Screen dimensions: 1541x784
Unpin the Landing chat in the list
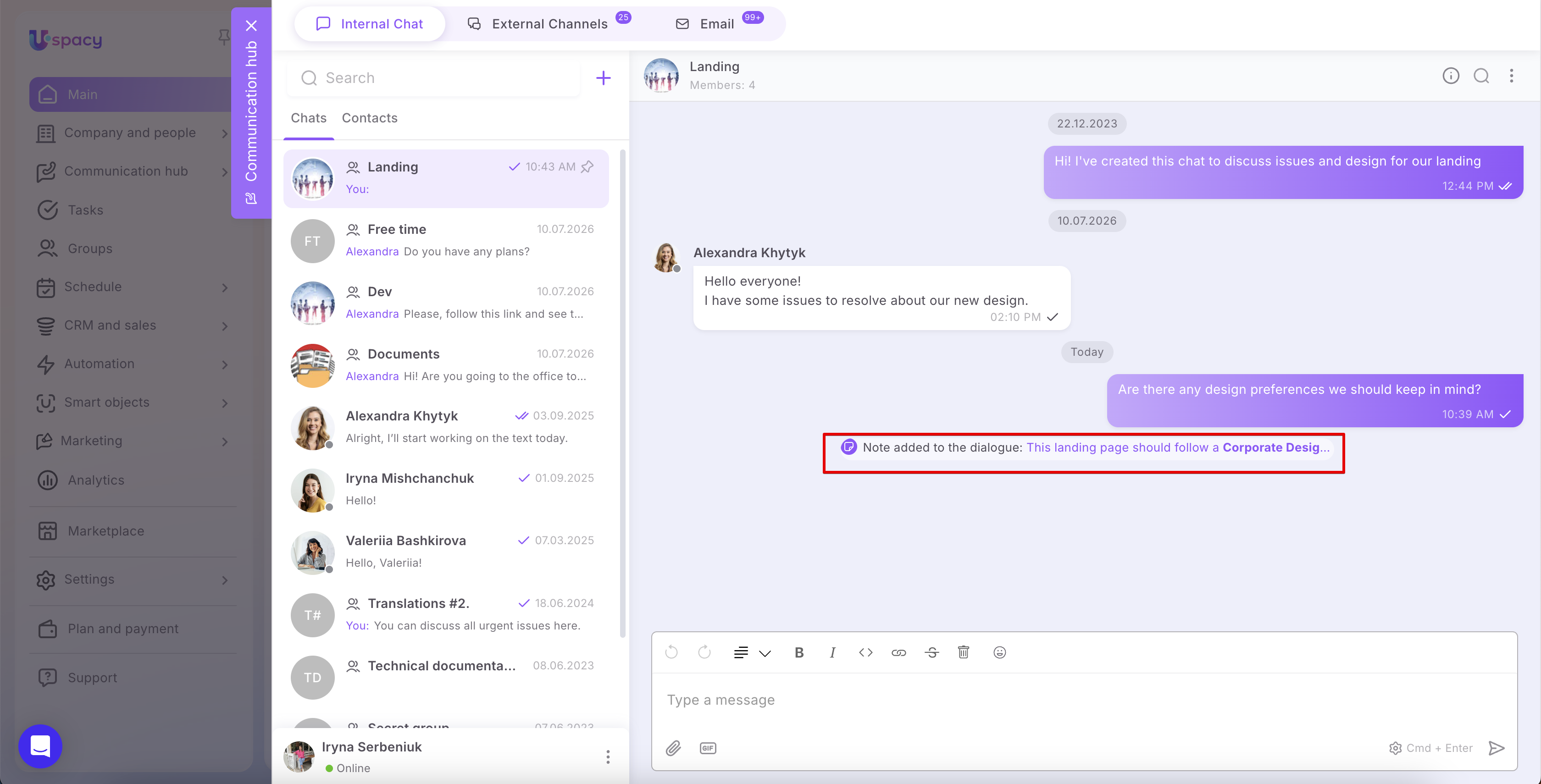(x=588, y=167)
